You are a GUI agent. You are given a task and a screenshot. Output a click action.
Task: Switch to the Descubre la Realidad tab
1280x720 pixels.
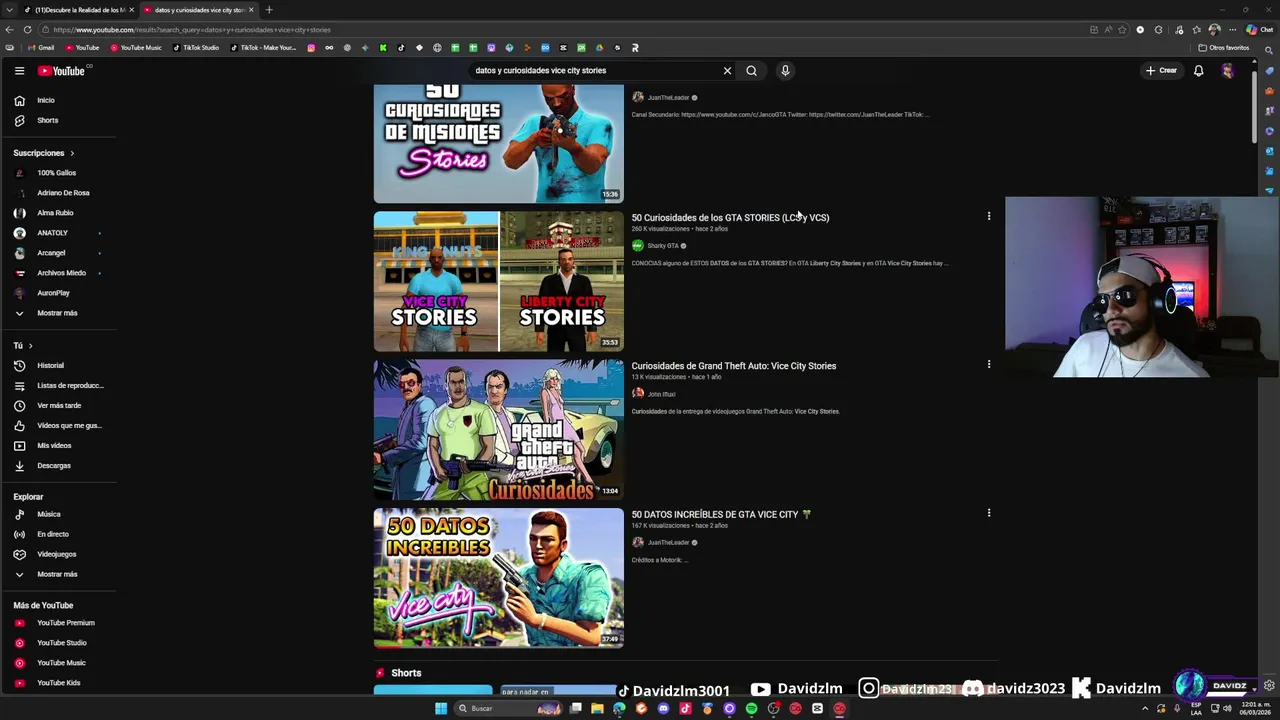coord(80,10)
